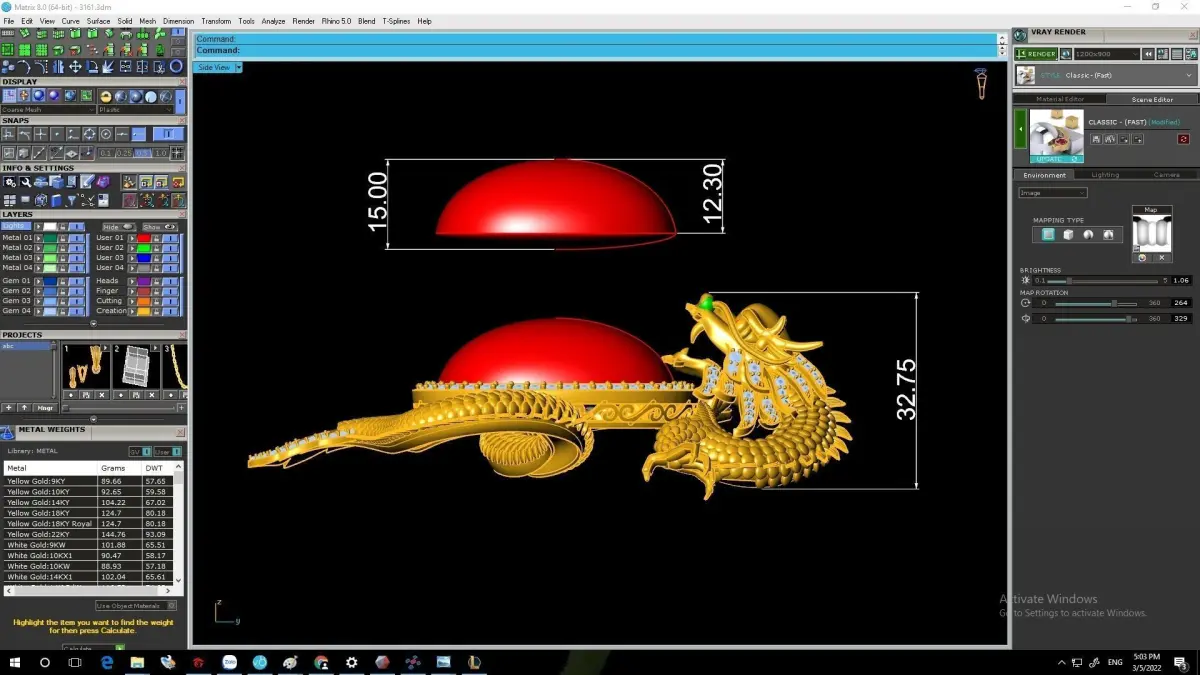Click the color wheel icon under Map thumbnail
The height and width of the screenshot is (675, 1200).
(x=1142, y=257)
